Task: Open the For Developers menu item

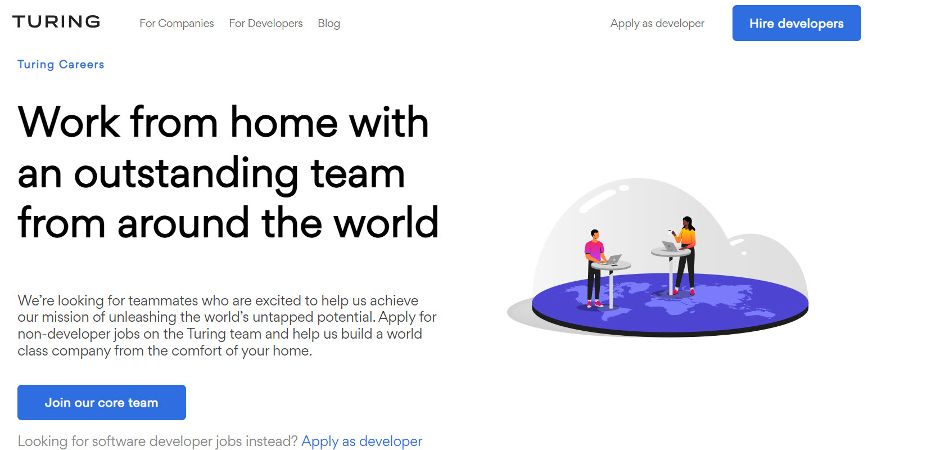Action: coord(265,23)
